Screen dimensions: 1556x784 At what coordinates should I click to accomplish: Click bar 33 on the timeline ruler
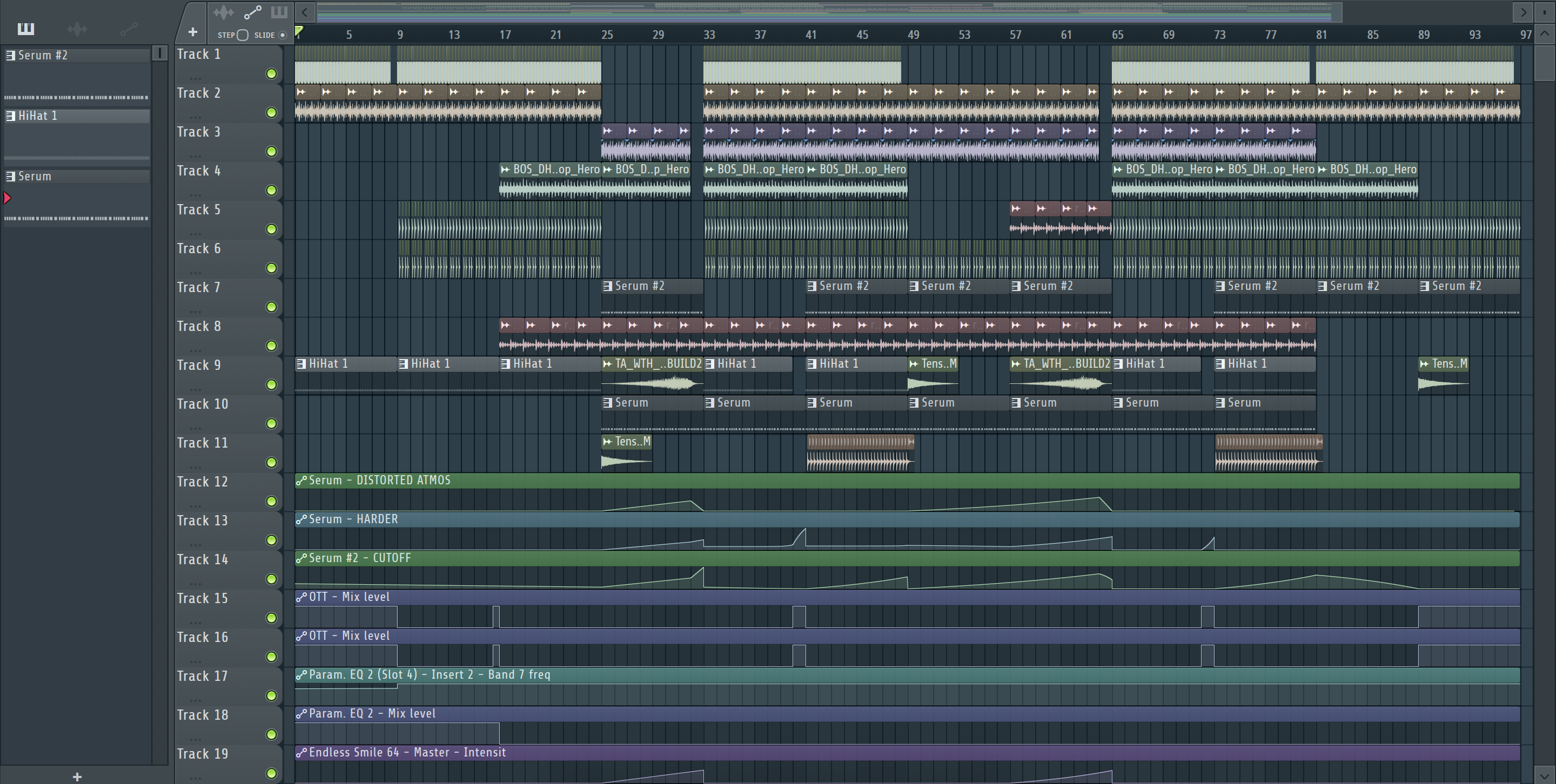(709, 35)
